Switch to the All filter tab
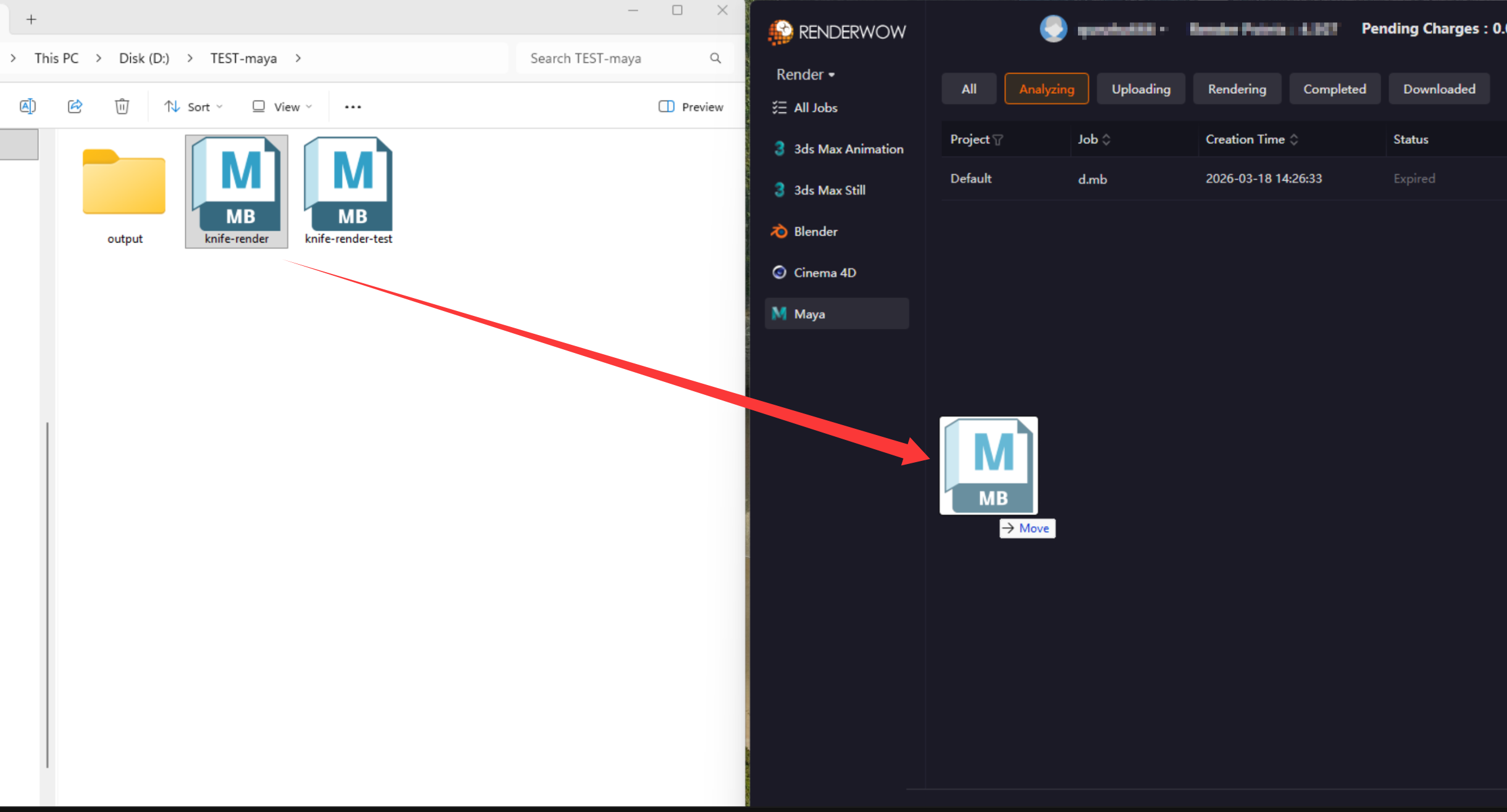1507x812 pixels. 969,89
